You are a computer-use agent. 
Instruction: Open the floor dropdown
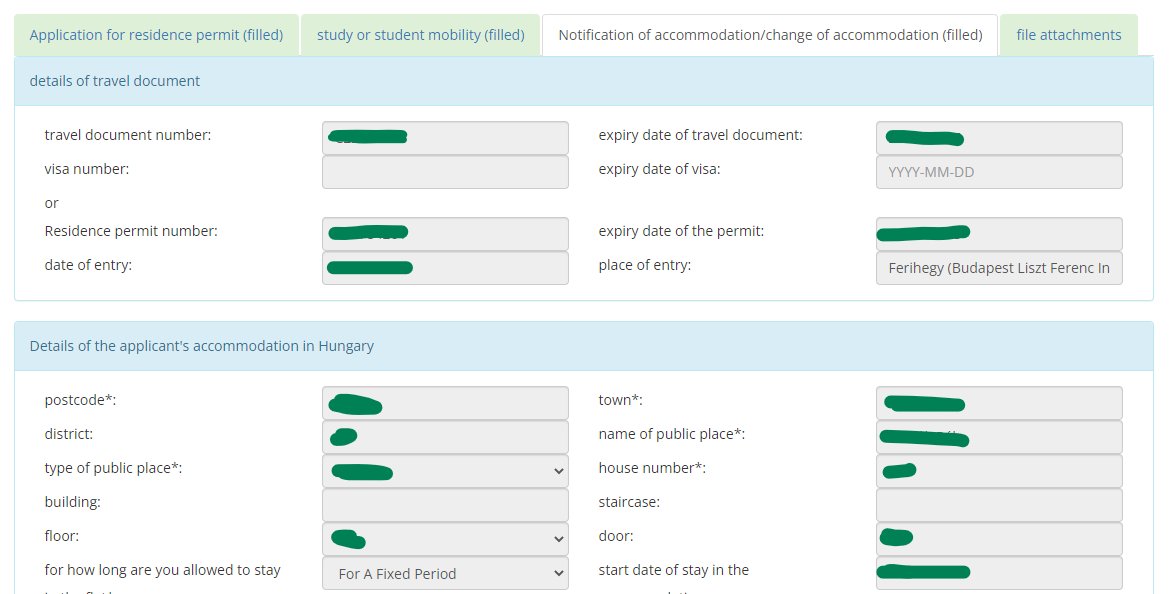click(445, 539)
